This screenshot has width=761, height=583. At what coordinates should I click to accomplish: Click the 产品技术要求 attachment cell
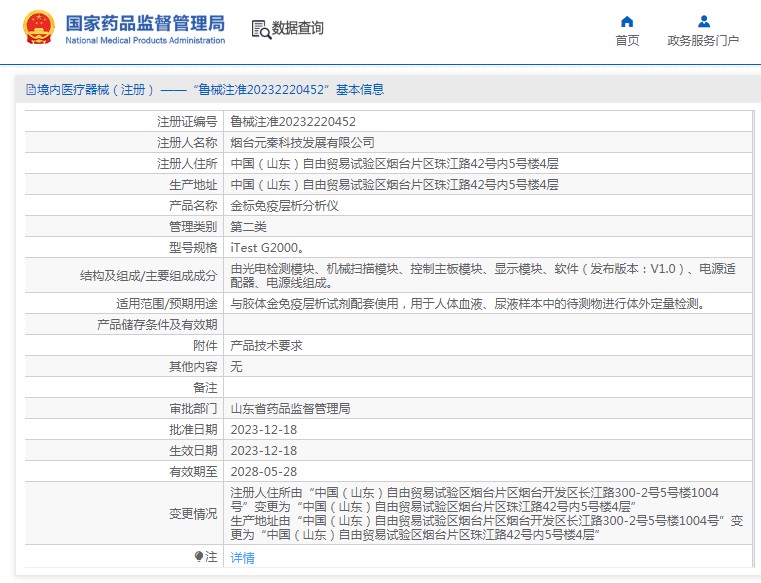coord(267,345)
